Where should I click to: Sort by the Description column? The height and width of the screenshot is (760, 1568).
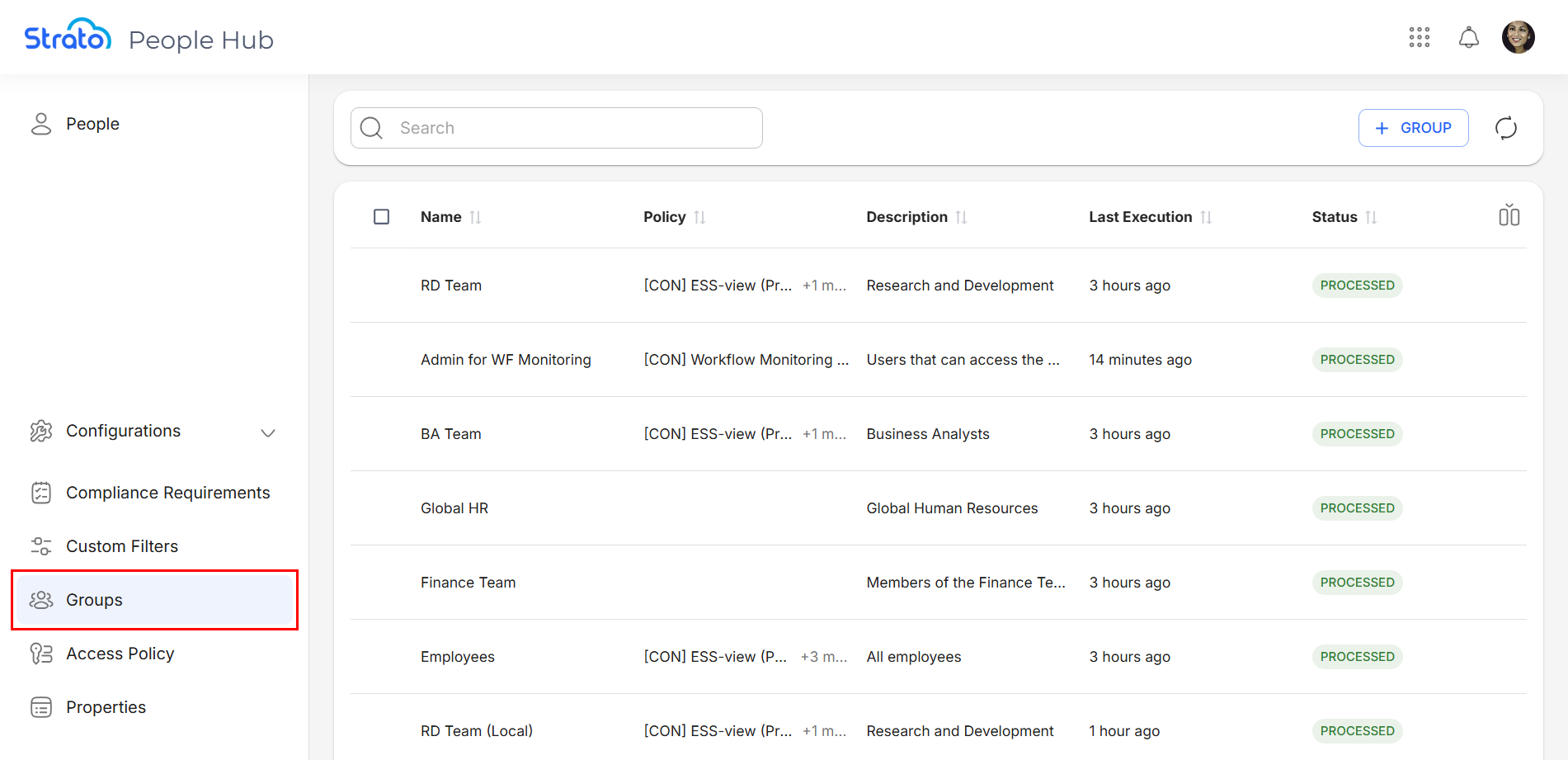click(961, 217)
